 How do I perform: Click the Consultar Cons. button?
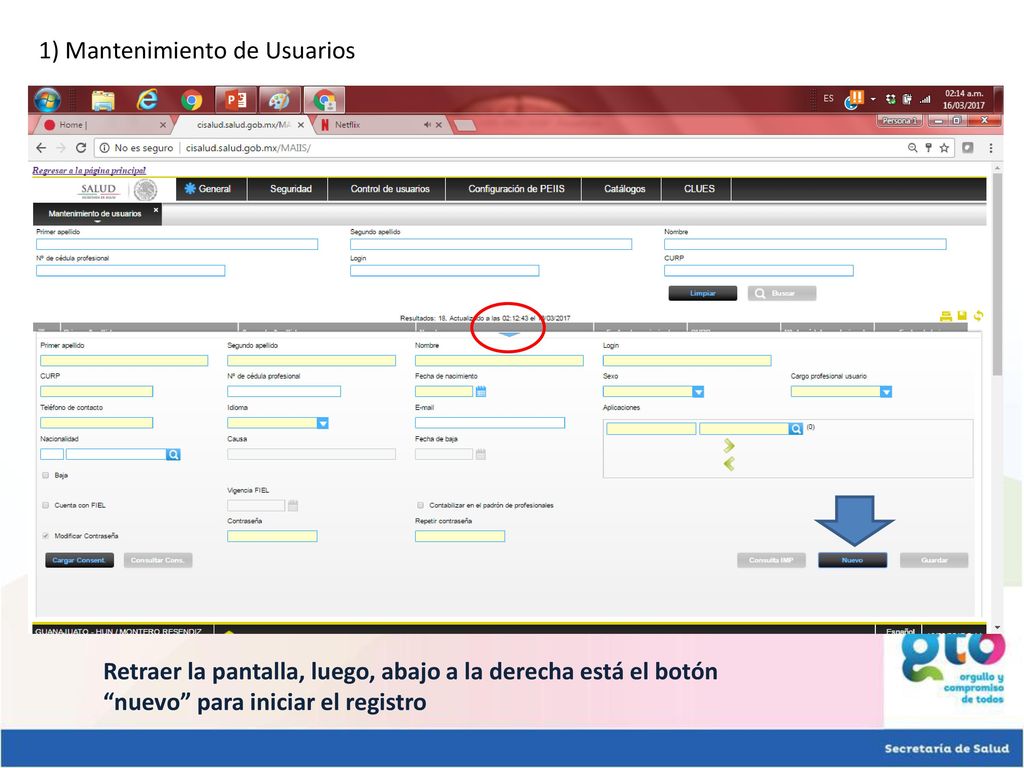[157, 560]
